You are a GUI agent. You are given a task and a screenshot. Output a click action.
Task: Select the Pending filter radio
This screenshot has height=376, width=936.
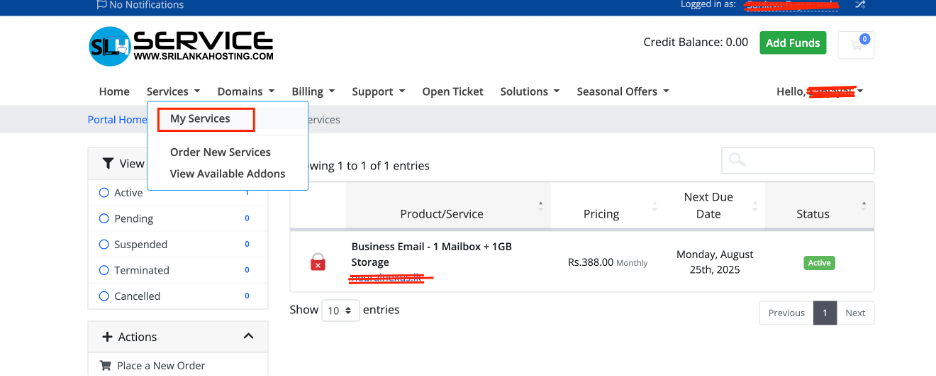pos(104,218)
